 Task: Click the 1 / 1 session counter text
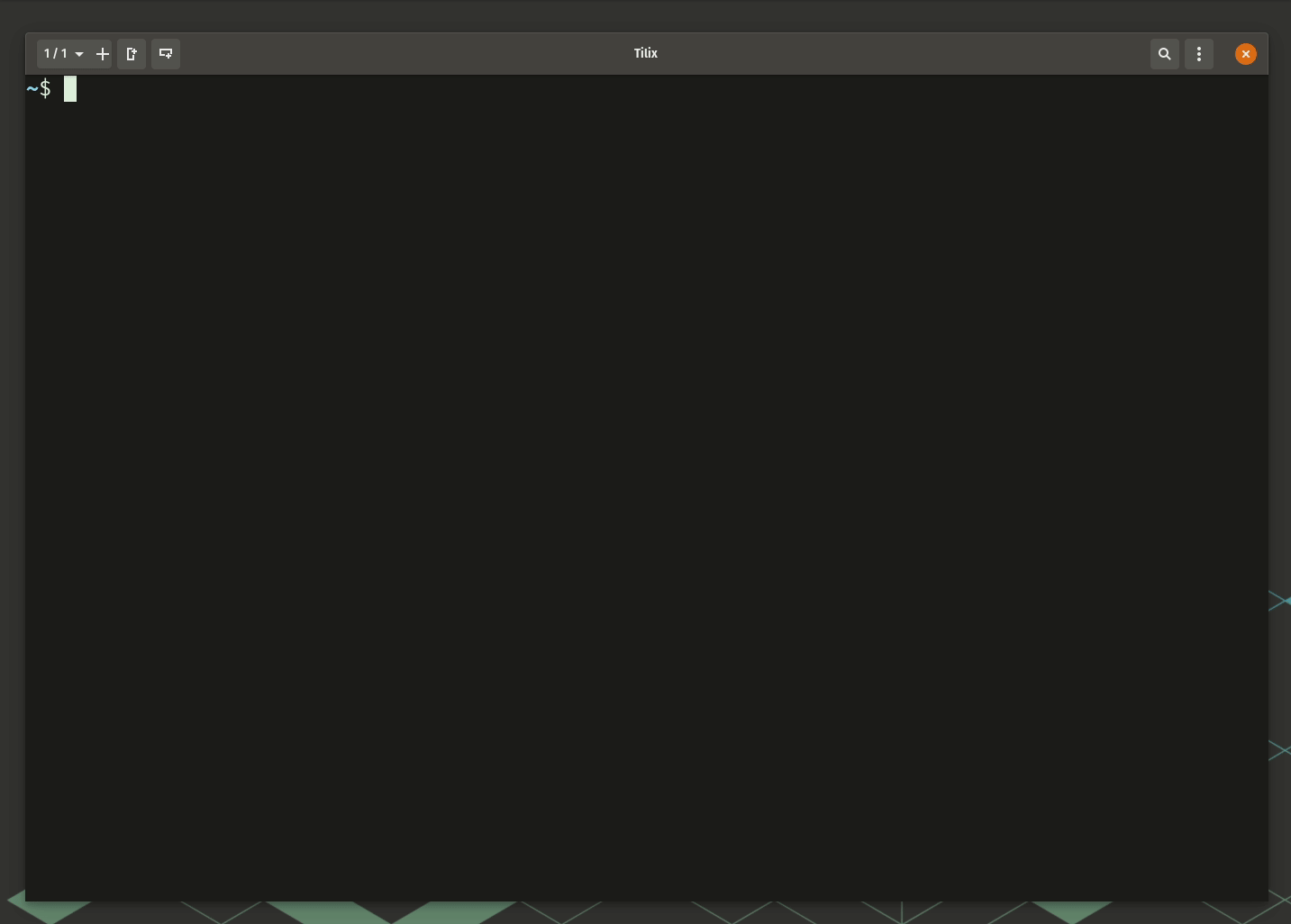(x=56, y=53)
